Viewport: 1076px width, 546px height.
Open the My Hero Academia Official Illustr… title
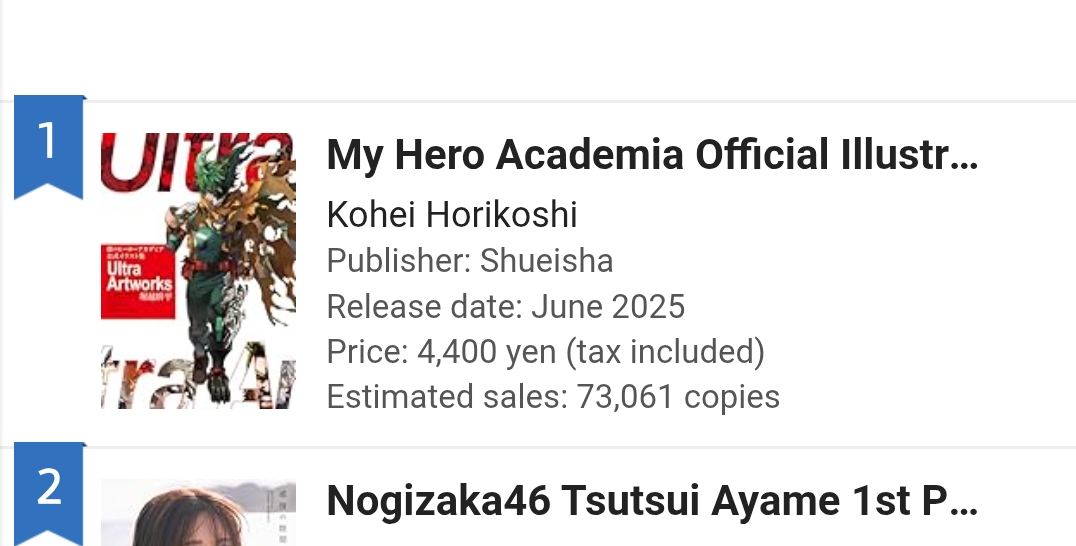click(652, 154)
